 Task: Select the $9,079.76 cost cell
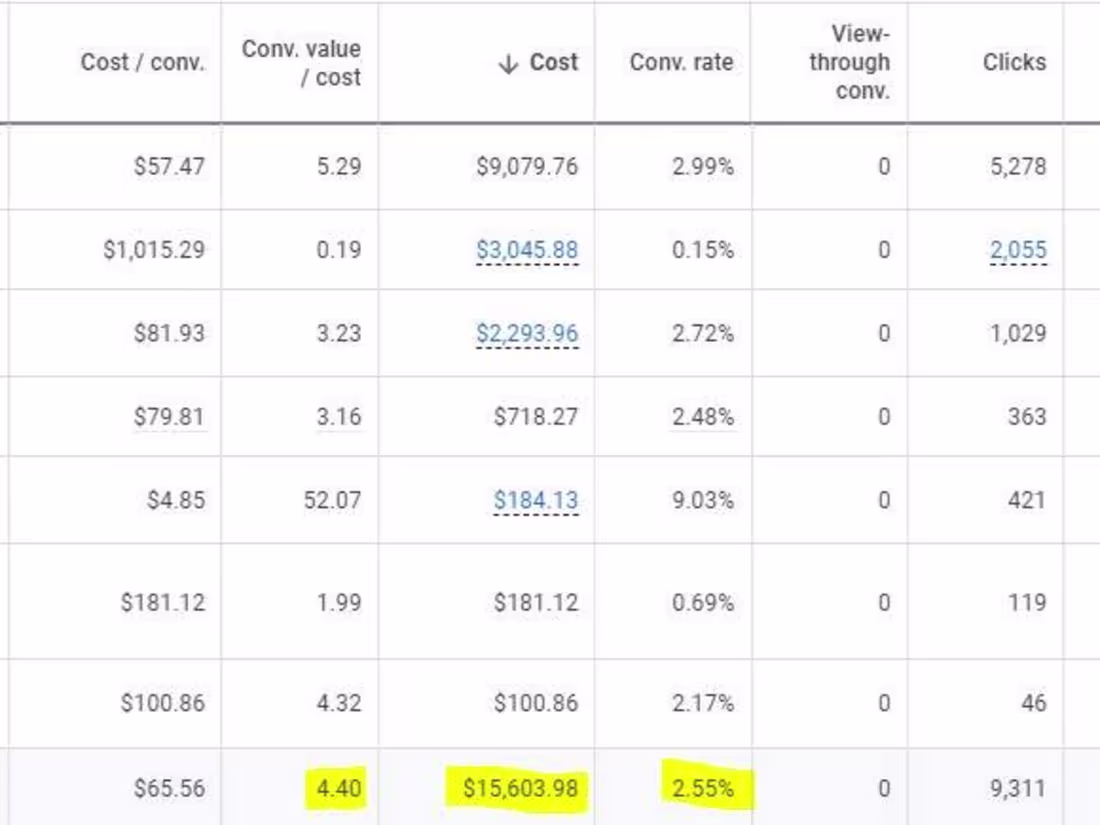click(x=527, y=166)
